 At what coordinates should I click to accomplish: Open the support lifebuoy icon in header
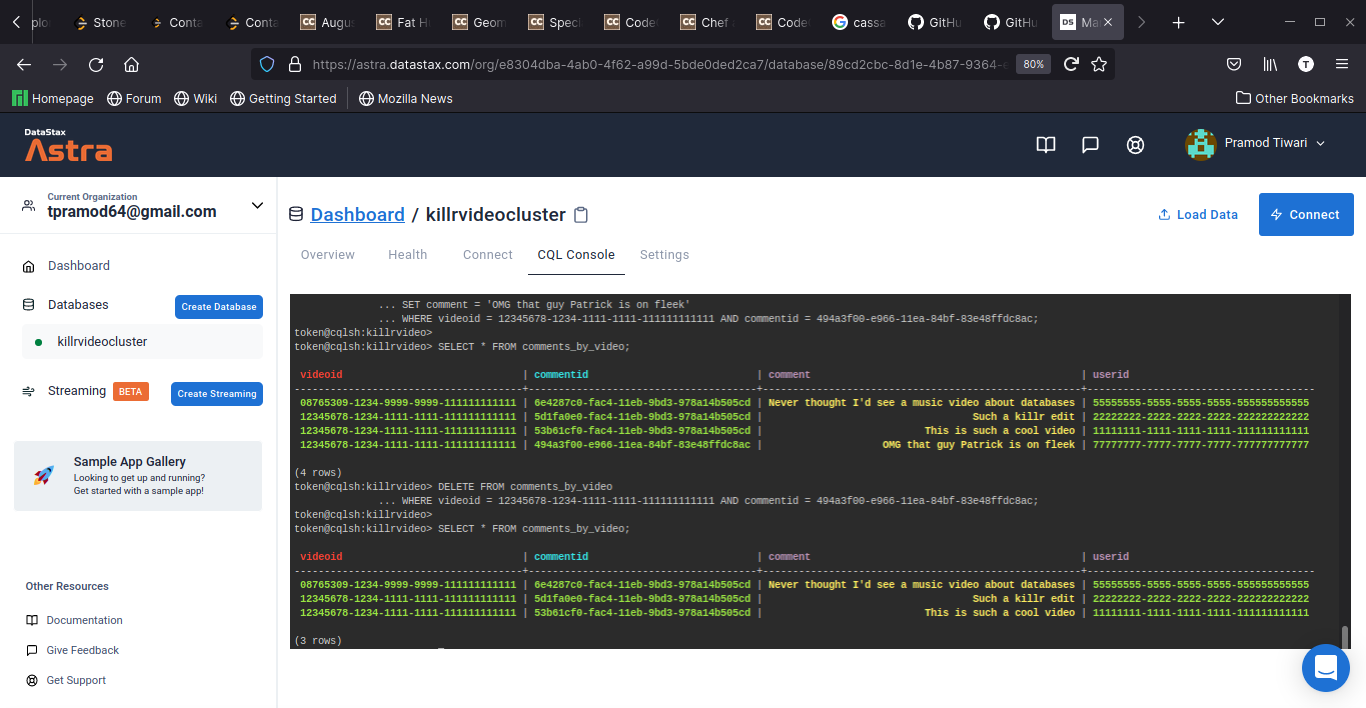[1135, 144]
